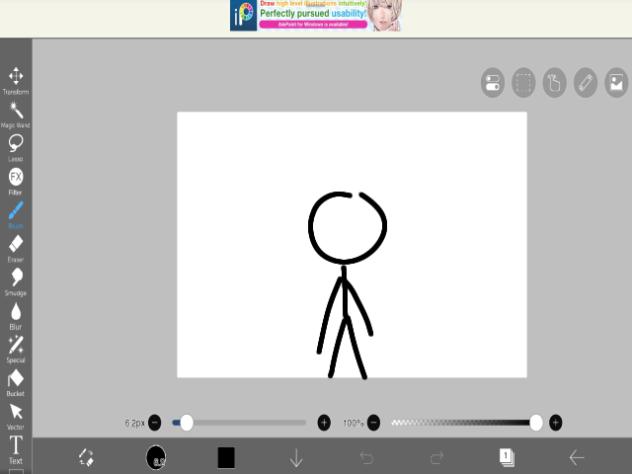Adjust the opacity slider
The image size is (632, 474).
467,423
